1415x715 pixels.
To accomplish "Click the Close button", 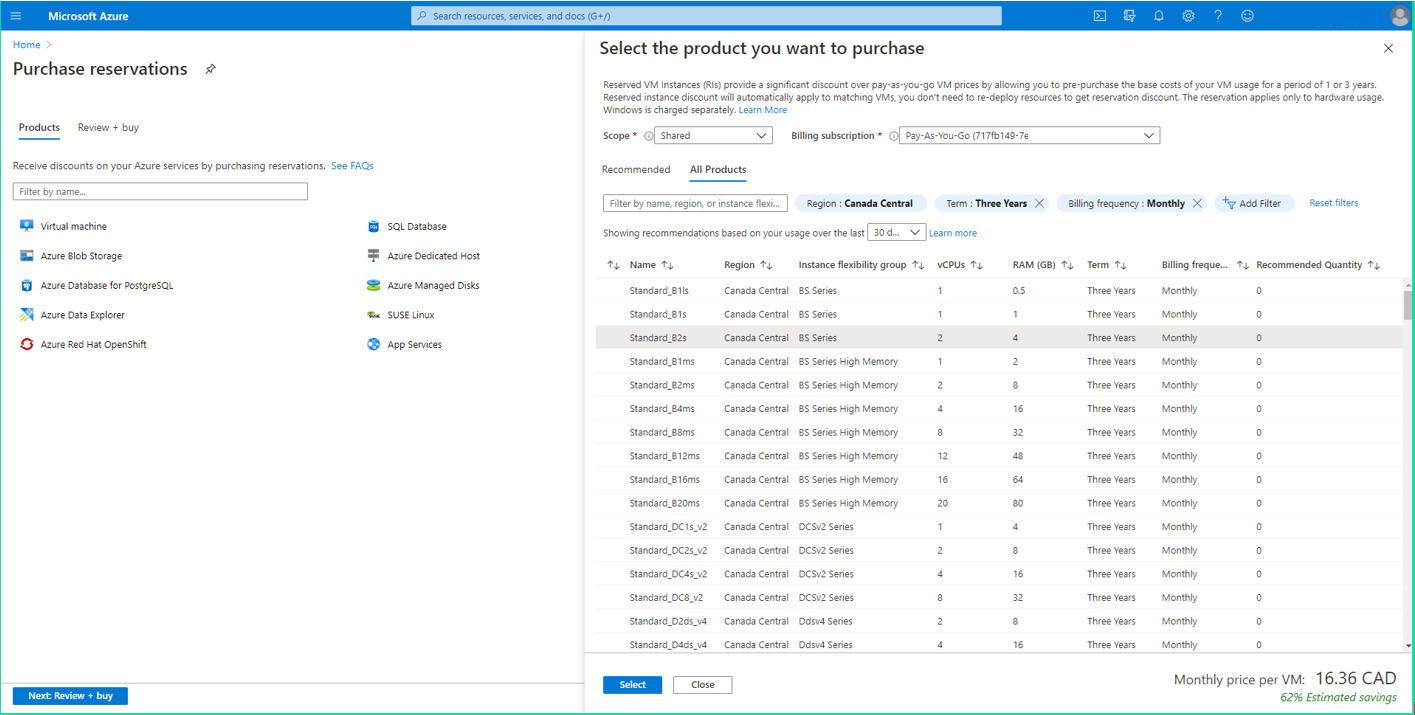I will point(702,685).
